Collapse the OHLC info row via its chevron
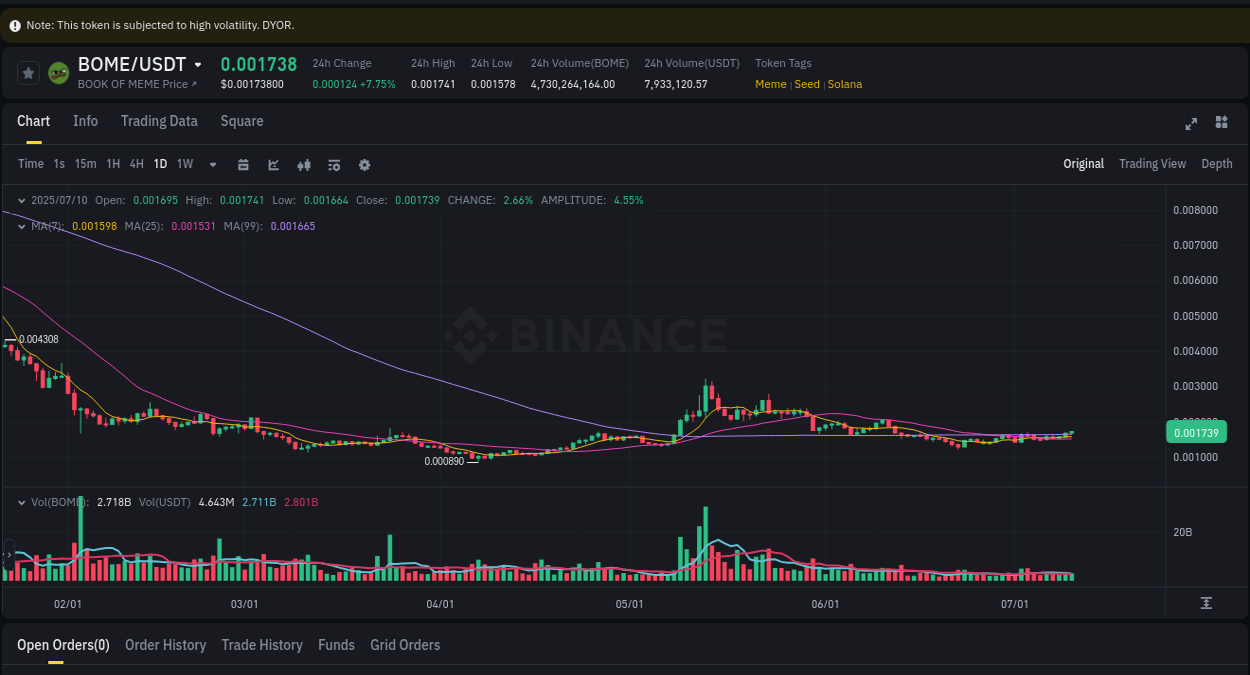 click(21, 200)
